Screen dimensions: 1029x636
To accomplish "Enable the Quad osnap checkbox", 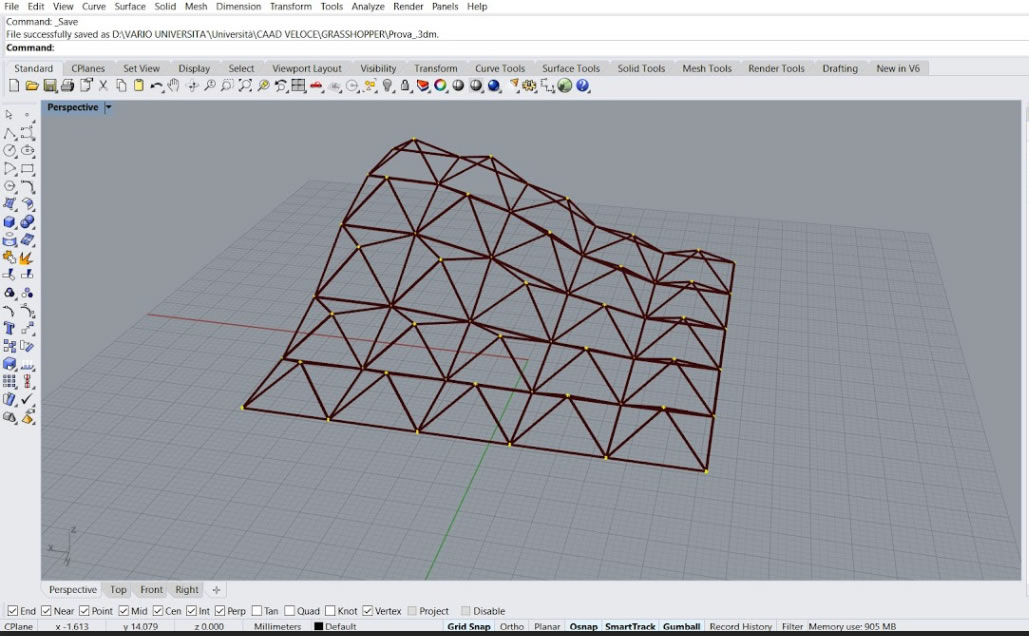I will [x=290, y=611].
